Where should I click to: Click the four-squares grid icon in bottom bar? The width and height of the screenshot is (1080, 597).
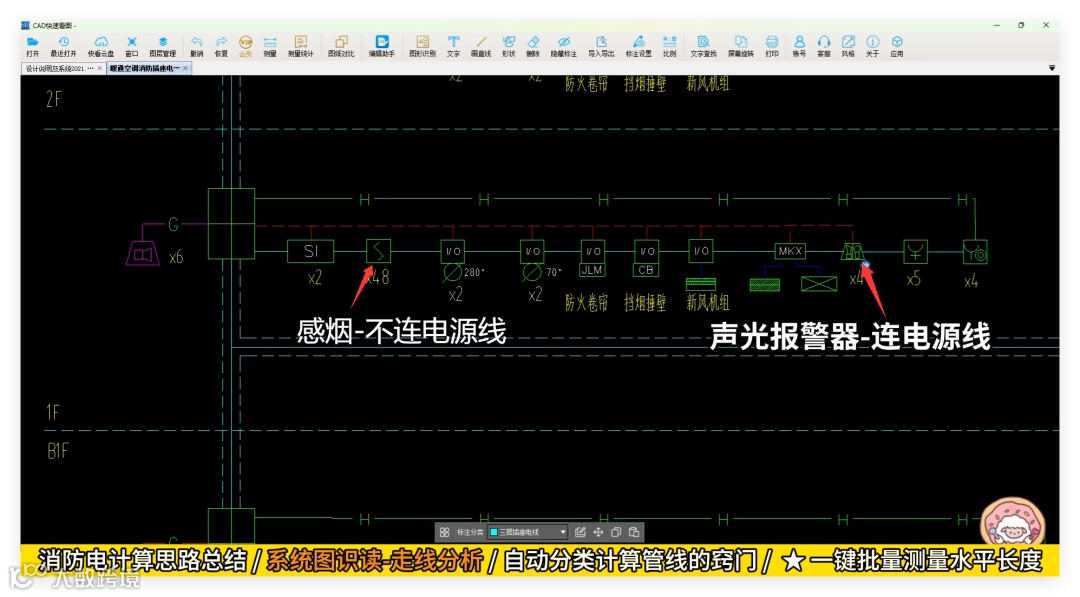[444, 532]
